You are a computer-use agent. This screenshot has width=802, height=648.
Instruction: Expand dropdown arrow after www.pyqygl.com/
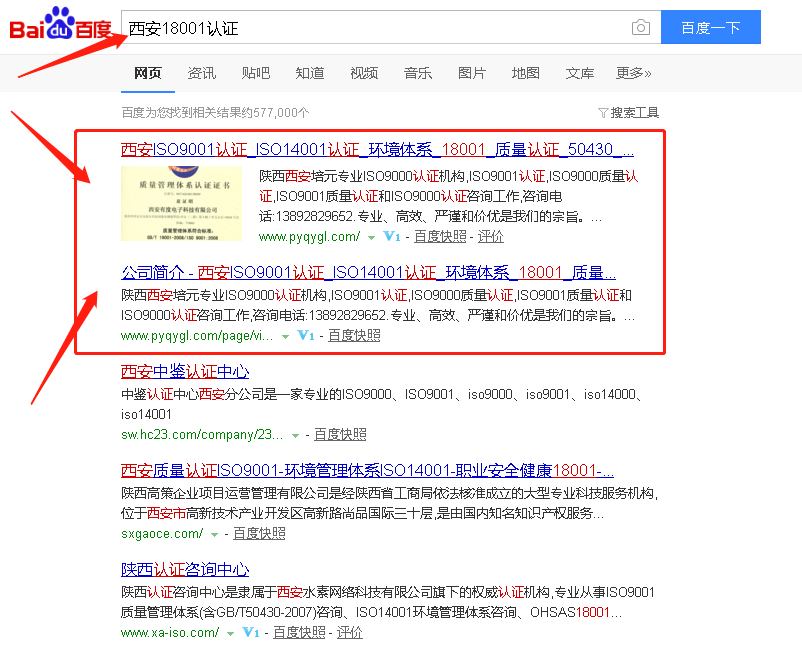coord(372,237)
